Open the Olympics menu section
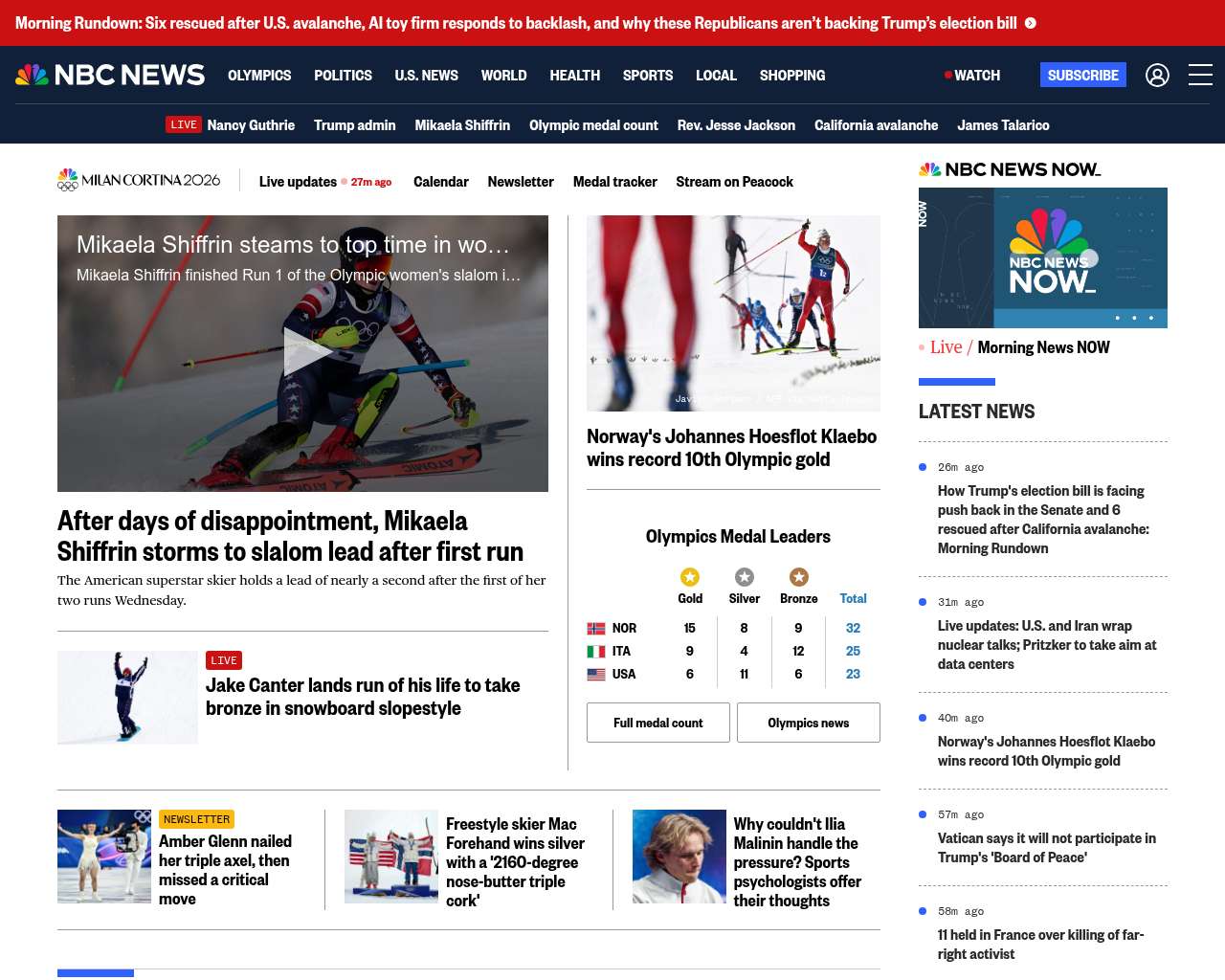The image size is (1225, 980). pos(259,75)
